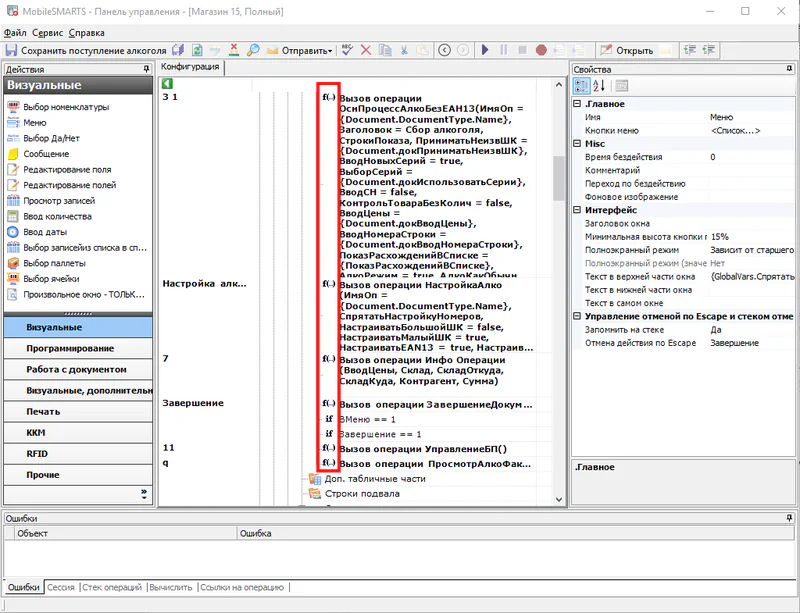Click the 'Выбор паллеты' box icon

(x=13, y=263)
